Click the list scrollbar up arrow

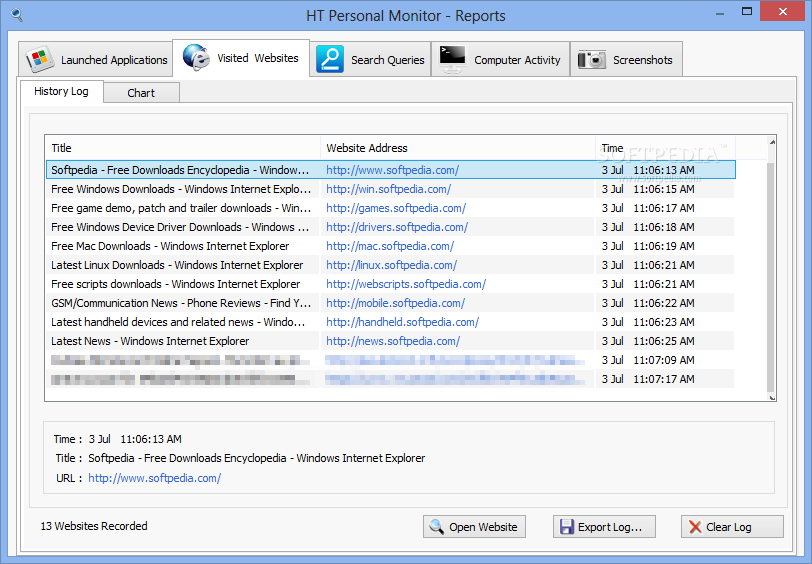point(772,141)
